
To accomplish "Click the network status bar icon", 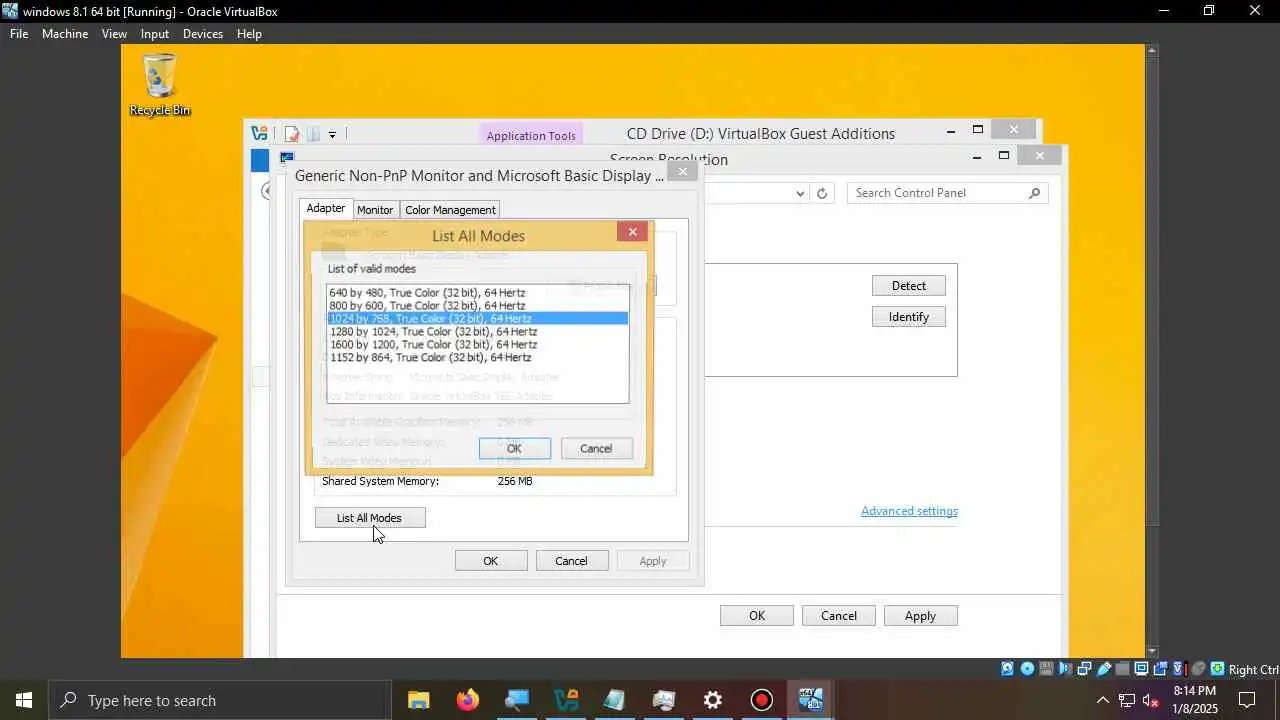I will point(1084,669).
